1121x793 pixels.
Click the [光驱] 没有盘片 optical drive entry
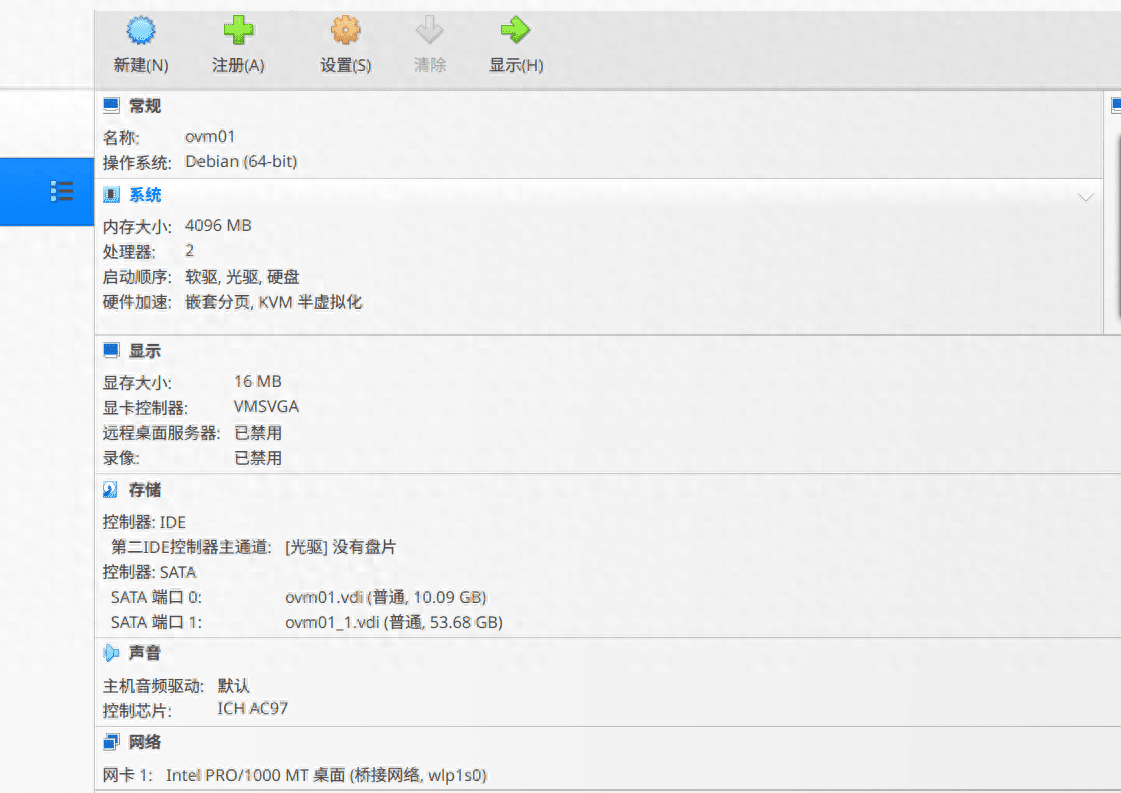coord(341,547)
